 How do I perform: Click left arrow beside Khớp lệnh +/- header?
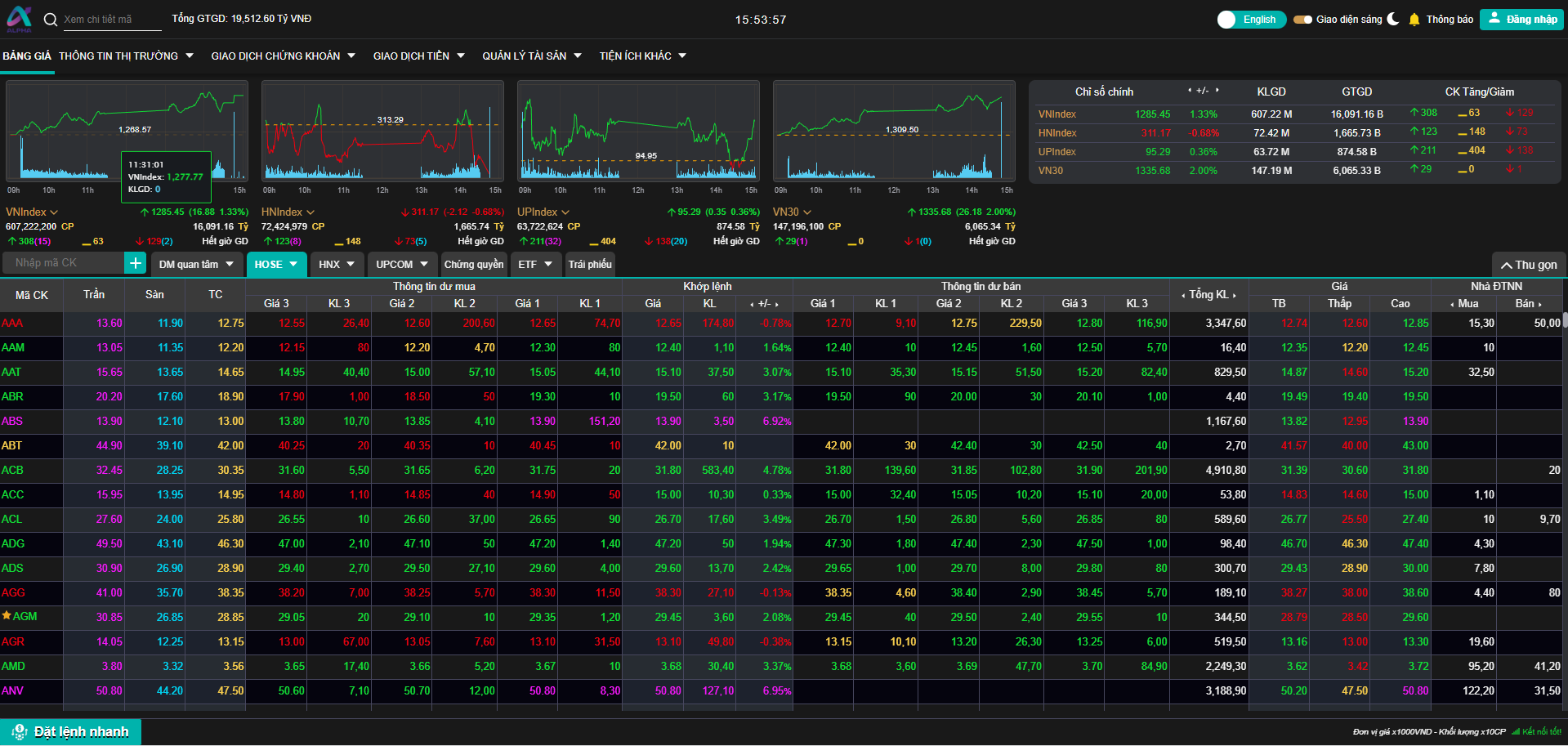coord(752,304)
